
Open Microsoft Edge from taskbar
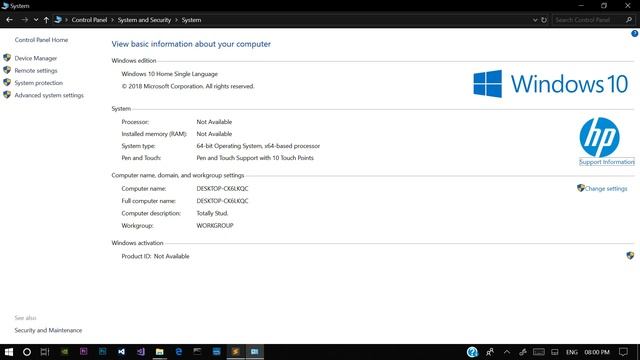(178, 352)
